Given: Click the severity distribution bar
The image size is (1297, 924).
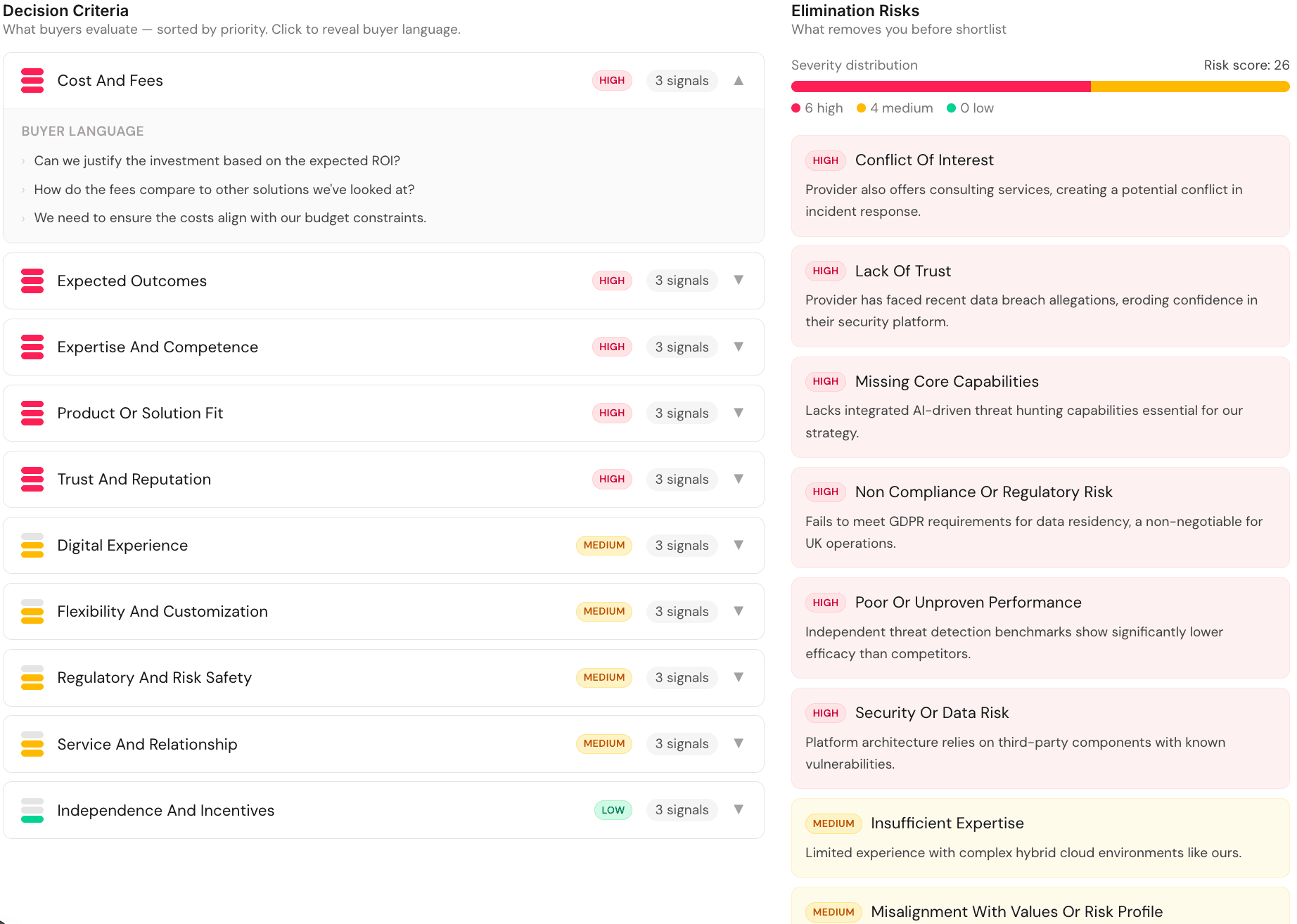Looking at the screenshot, I should pyautogui.click(x=1040, y=86).
